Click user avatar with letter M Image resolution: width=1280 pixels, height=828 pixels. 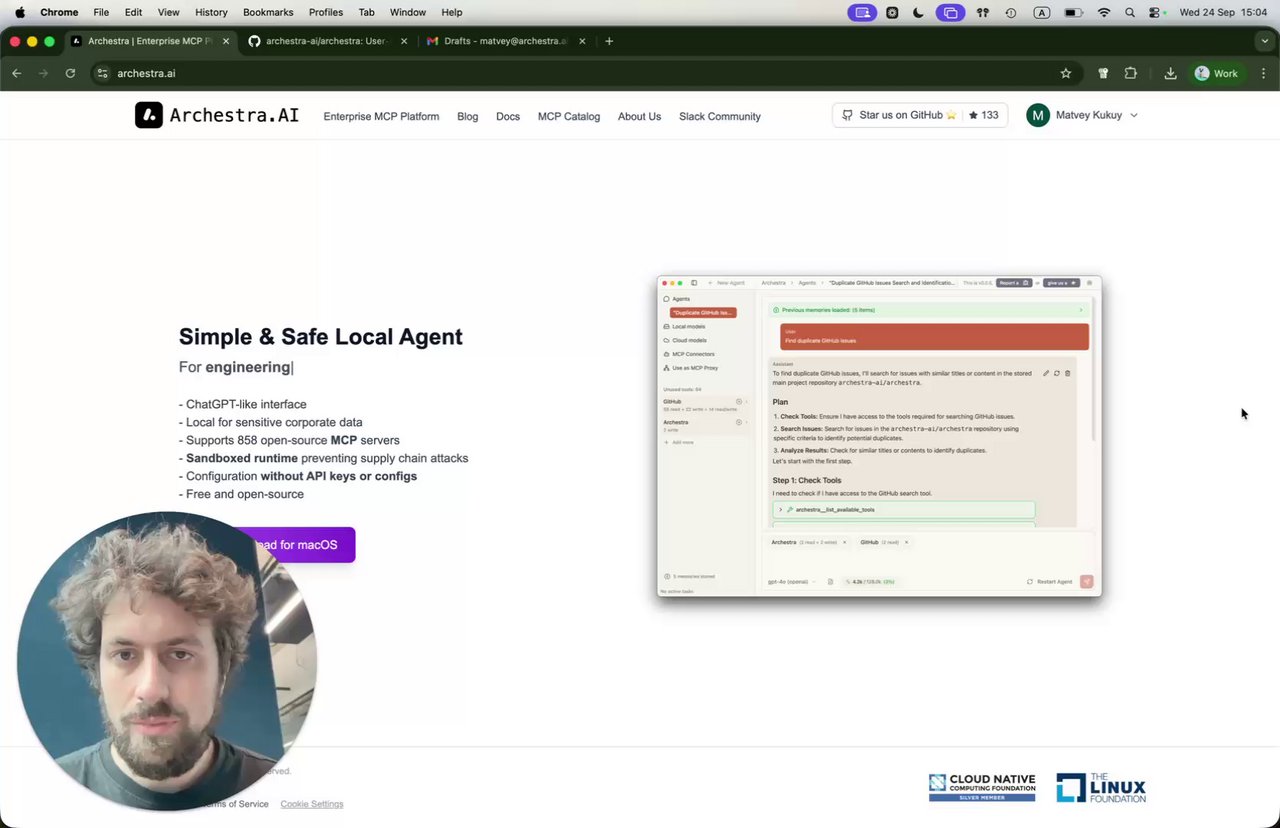click(x=1038, y=115)
